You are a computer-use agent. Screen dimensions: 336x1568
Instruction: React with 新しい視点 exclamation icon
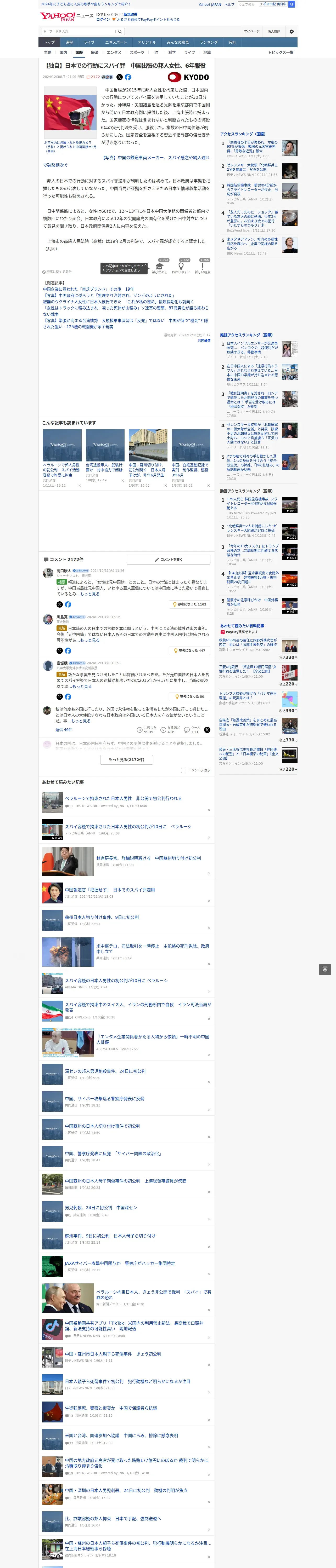click(x=203, y=267)
